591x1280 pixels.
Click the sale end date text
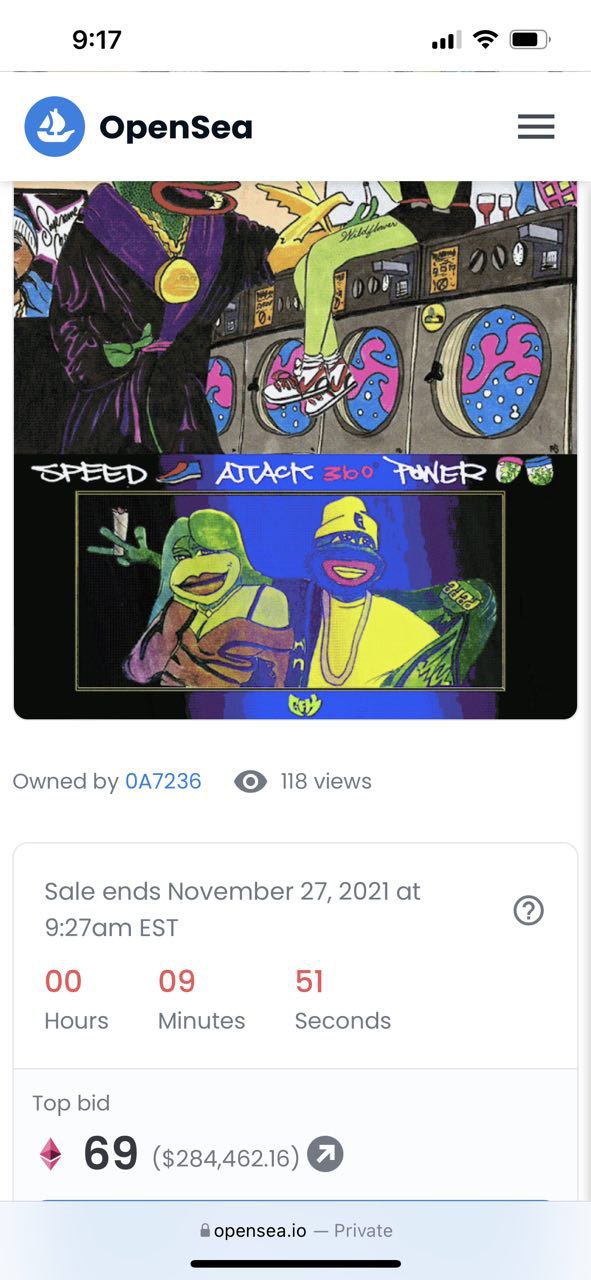tap(232, 909)
